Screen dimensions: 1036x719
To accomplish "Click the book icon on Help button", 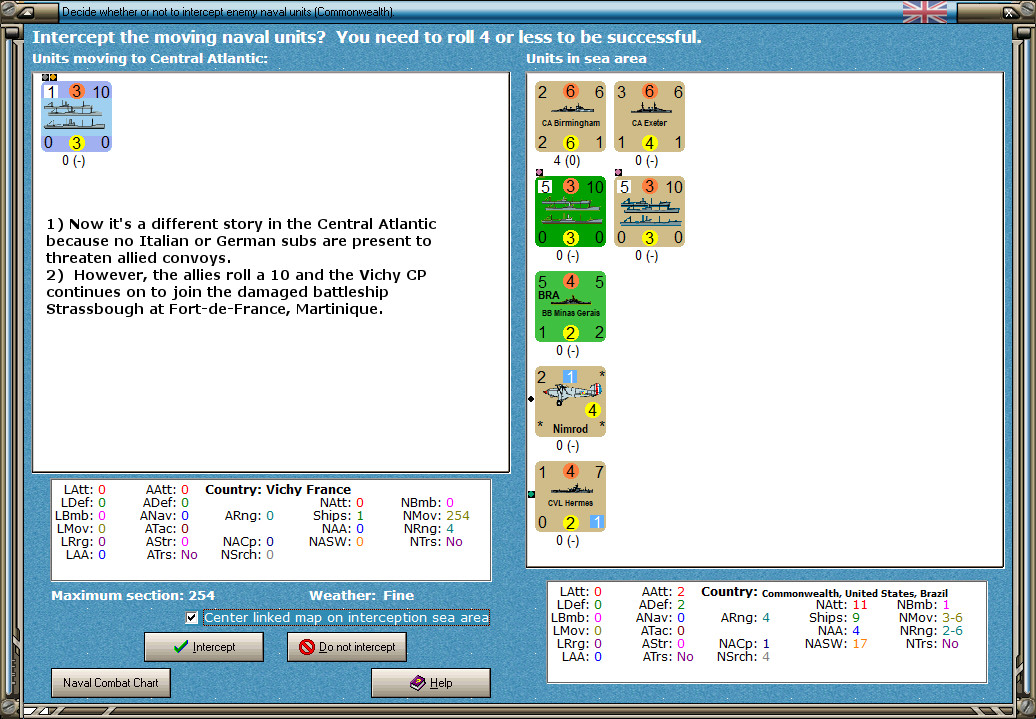I will pyautogui.click(x=418, y=683).
